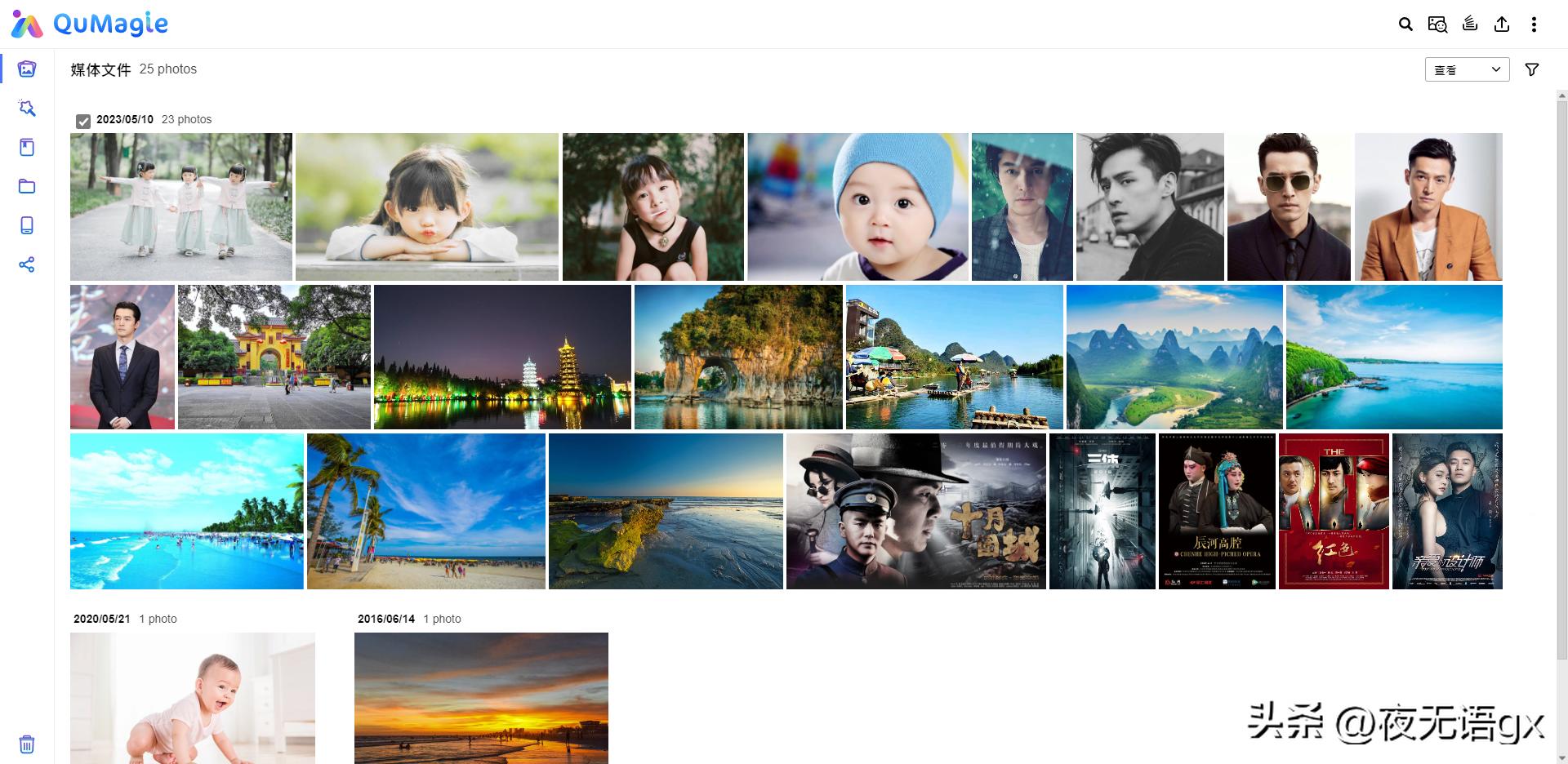Open photo of man in orange blazer

pyautogui.click(x=1428, y=207)
